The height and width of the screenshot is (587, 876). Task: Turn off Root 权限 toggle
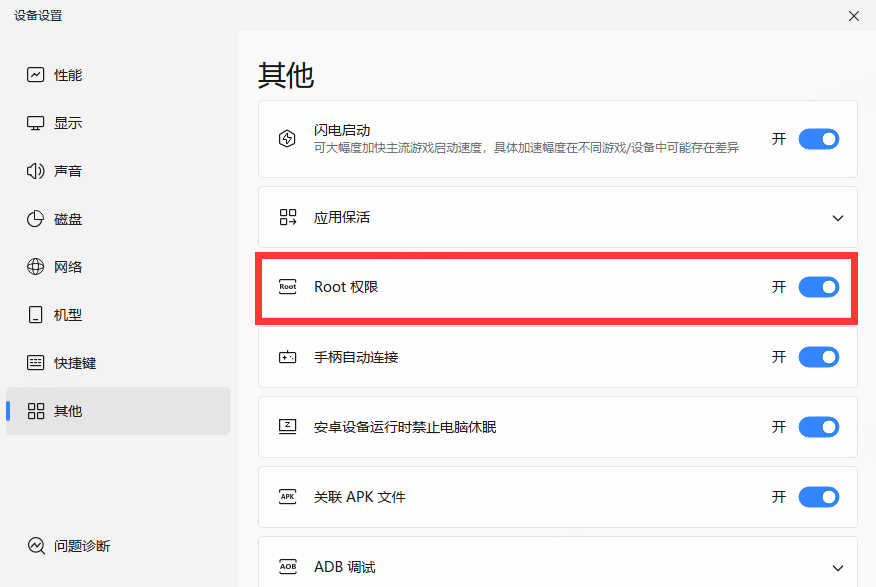pos(818,287)
